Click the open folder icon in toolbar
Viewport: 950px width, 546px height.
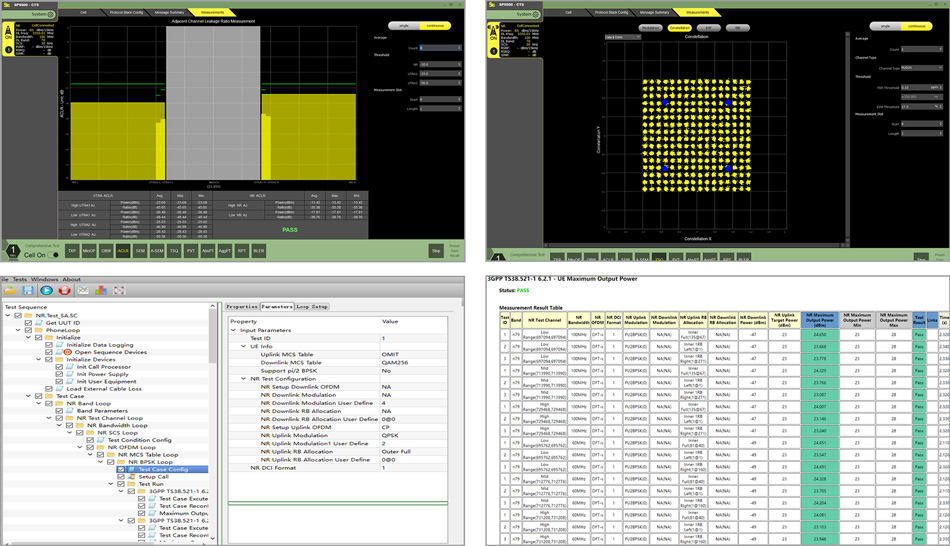pos(11,291)
